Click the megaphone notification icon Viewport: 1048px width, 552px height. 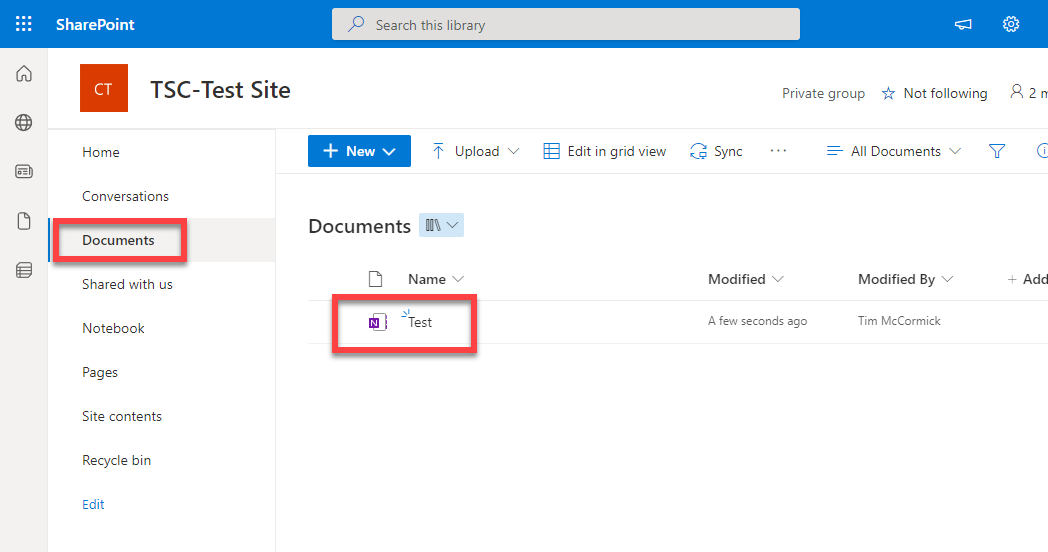point(963,24)
